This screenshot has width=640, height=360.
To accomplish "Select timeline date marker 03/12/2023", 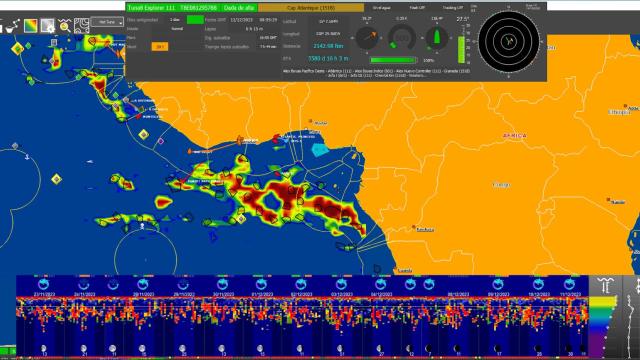I will pyautogui.click(x=341, y=294).
